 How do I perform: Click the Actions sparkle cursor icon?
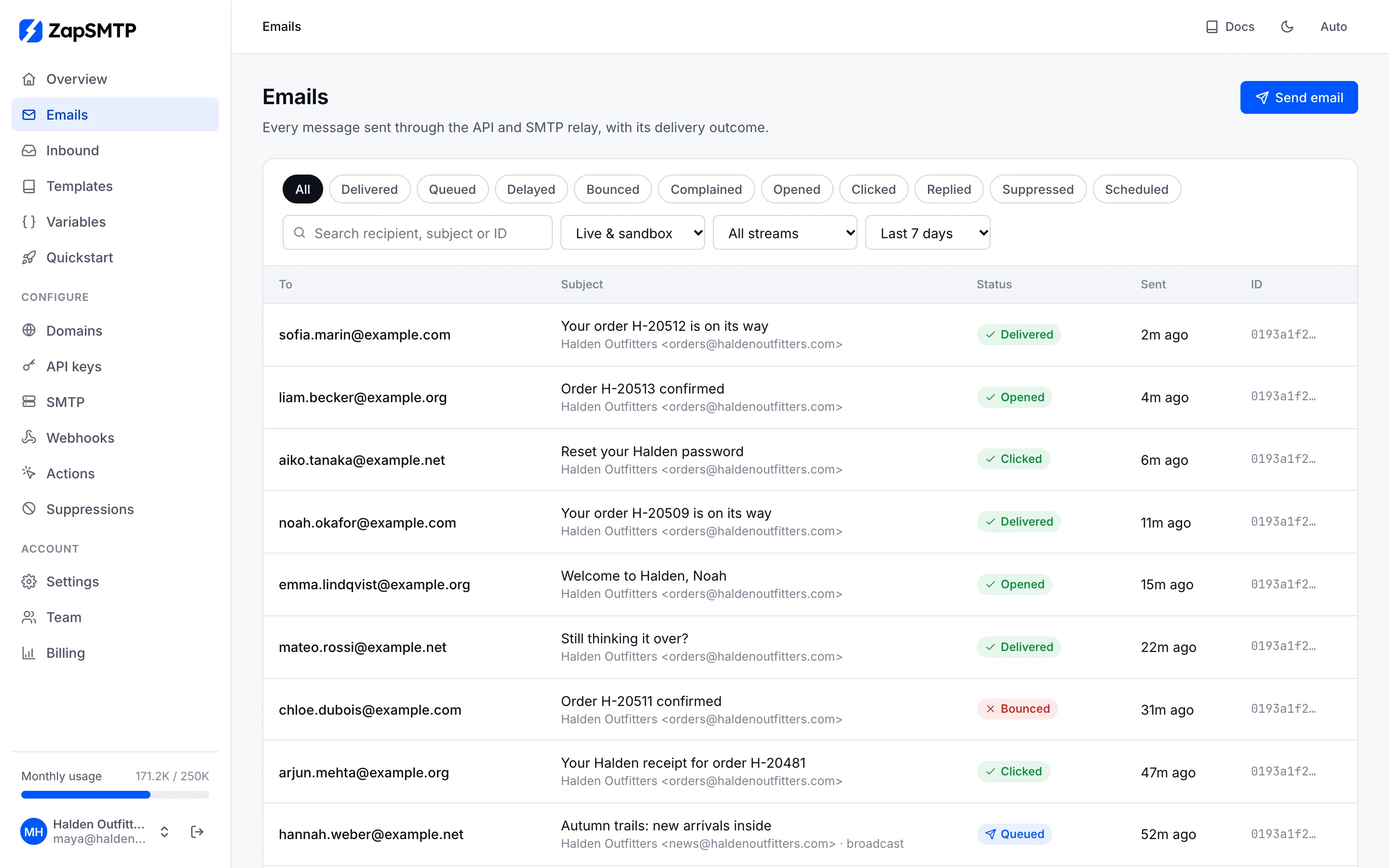(29, 473)
